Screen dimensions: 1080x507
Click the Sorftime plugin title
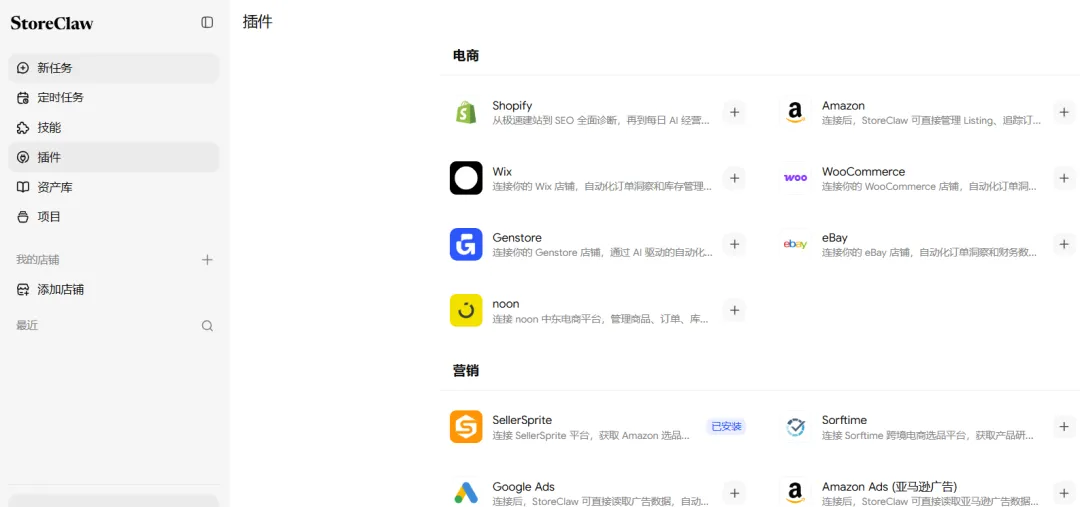844,420
